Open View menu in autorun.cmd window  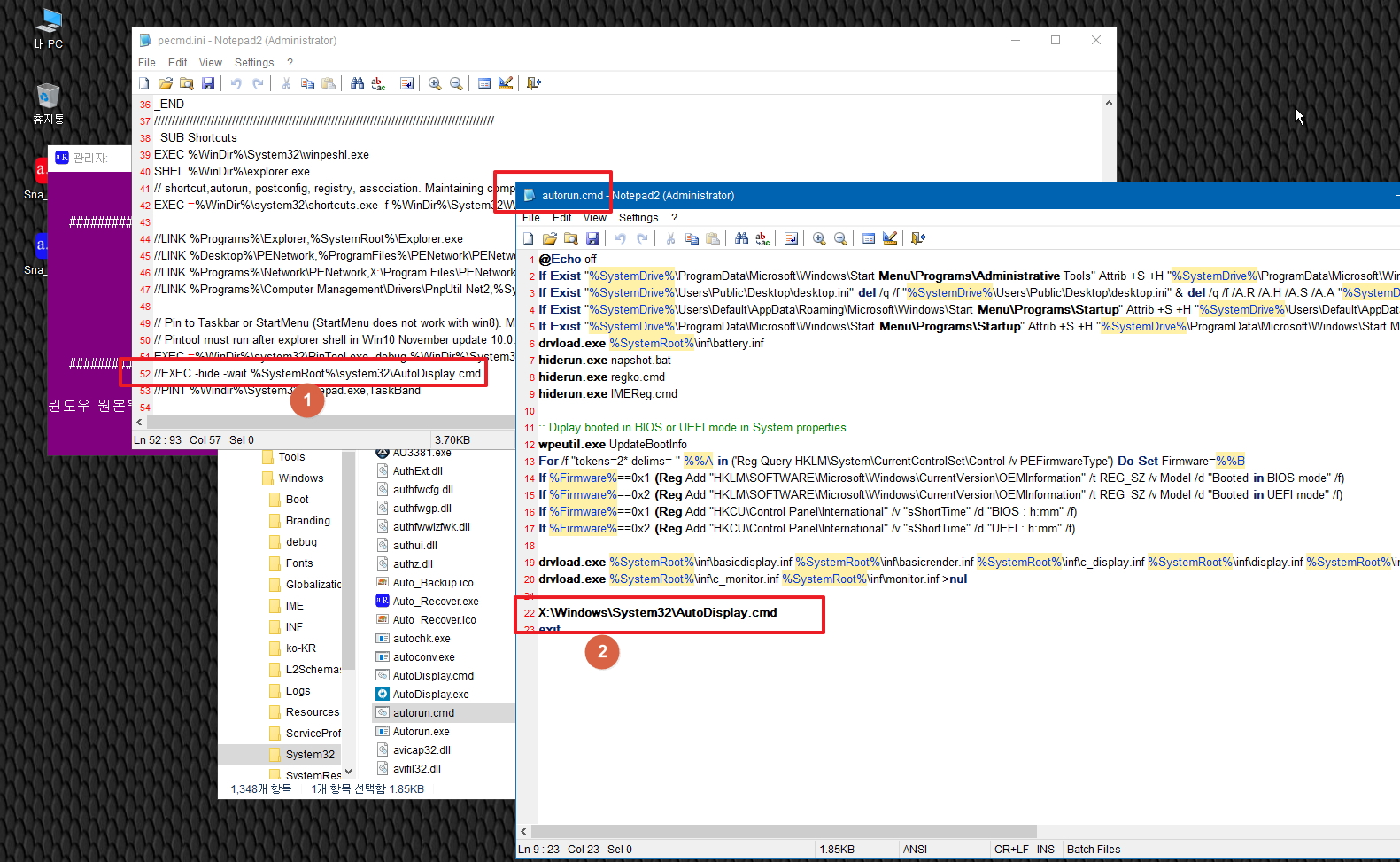tap(595, 218)
